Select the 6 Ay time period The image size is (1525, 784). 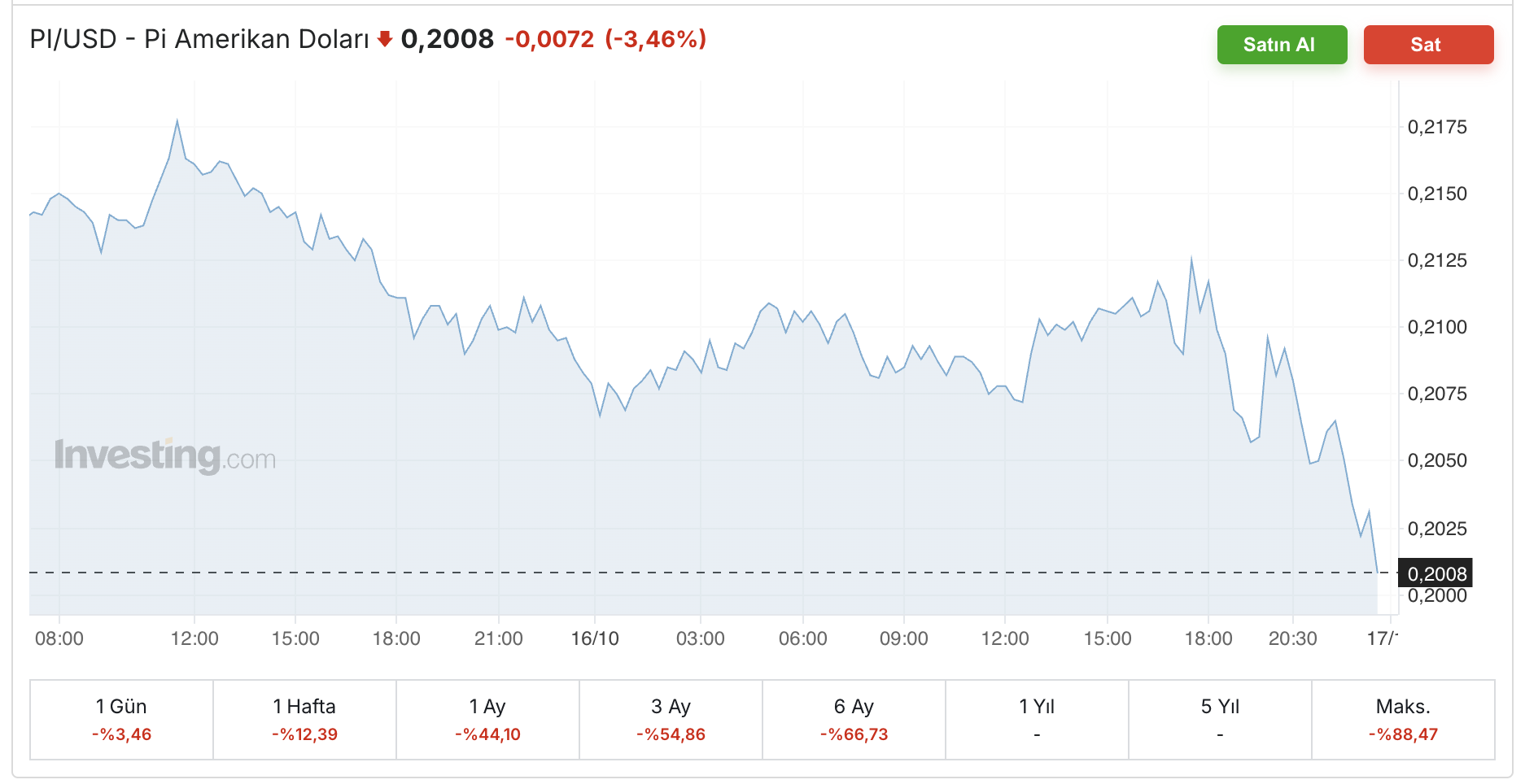pyautogui.click(x=854, y=720)
